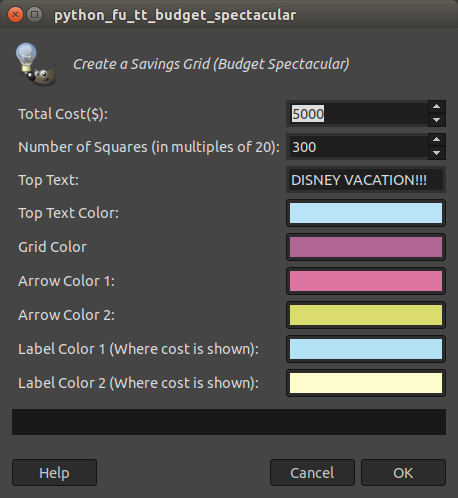Click the Total Cost input field

[357, 114]
